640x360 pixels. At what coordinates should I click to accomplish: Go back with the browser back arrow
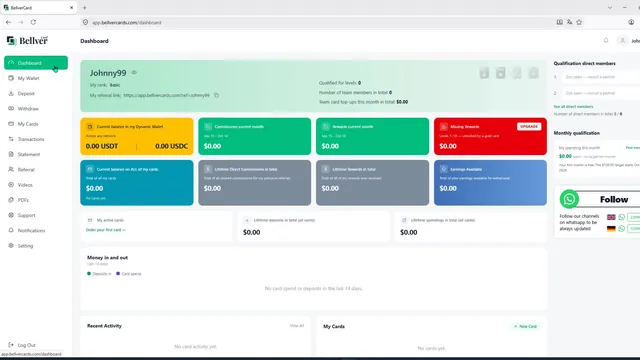pos(8,22)
